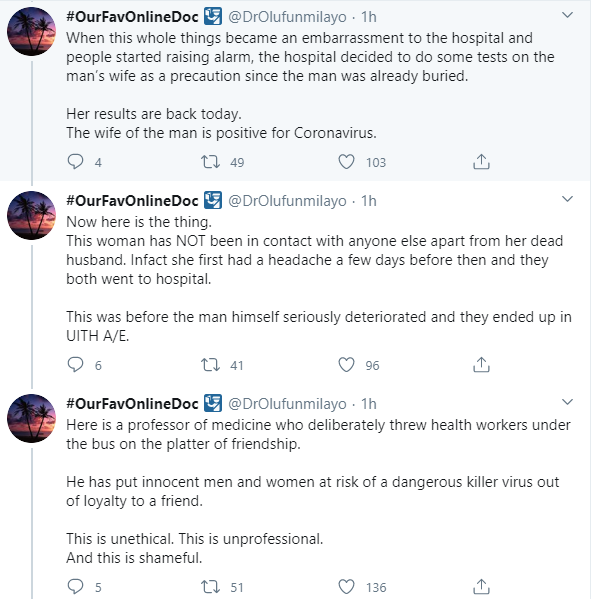Open the 1h timestamp on the second tweet
The height and width of the screenshot is (599, 594).
369,201
